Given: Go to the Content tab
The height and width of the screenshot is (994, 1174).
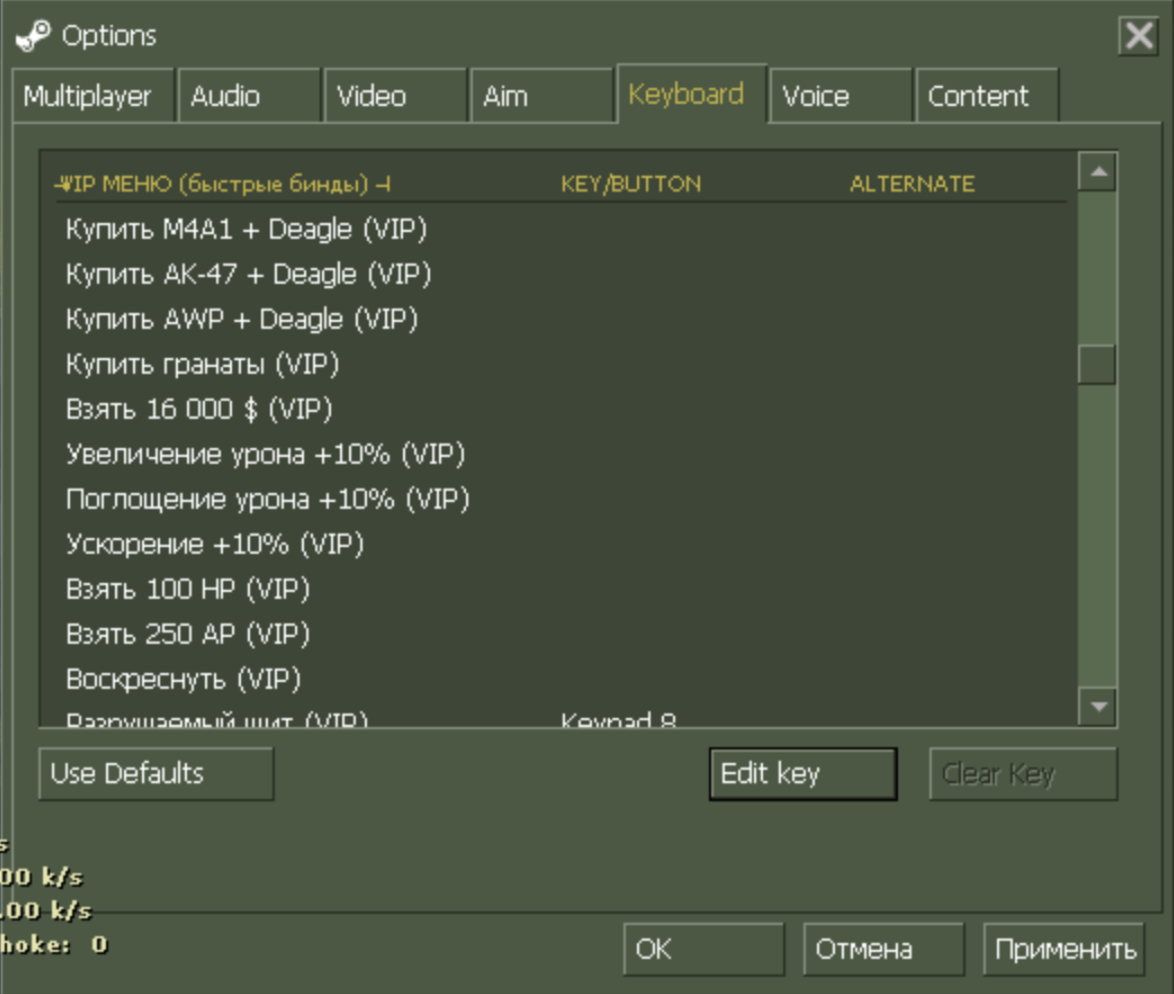Looking at the screenshot, I should click(x=987, y=96).
